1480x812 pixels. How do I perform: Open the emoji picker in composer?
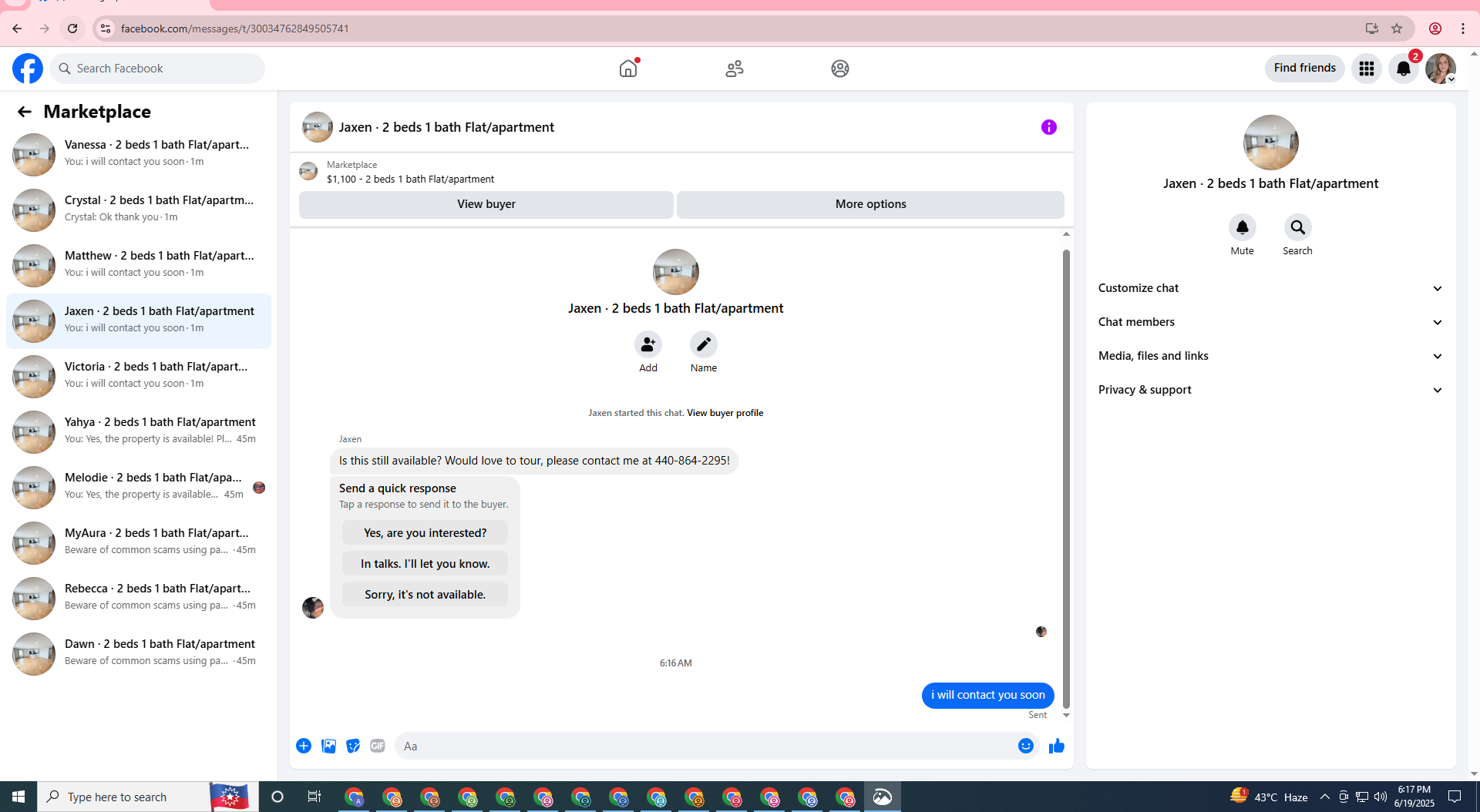tap(1026, 746)
